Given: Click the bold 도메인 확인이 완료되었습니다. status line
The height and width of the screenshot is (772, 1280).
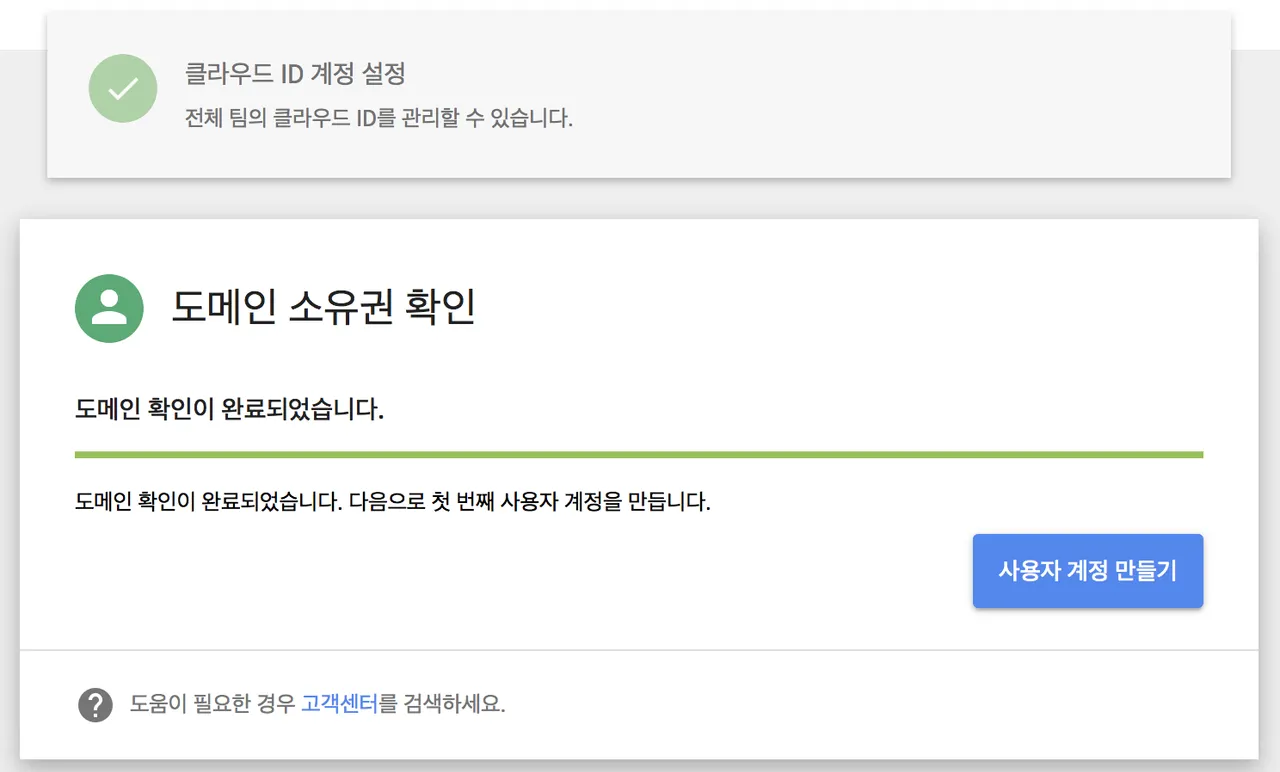Looking at the screenshot, I should click(229, 410).
